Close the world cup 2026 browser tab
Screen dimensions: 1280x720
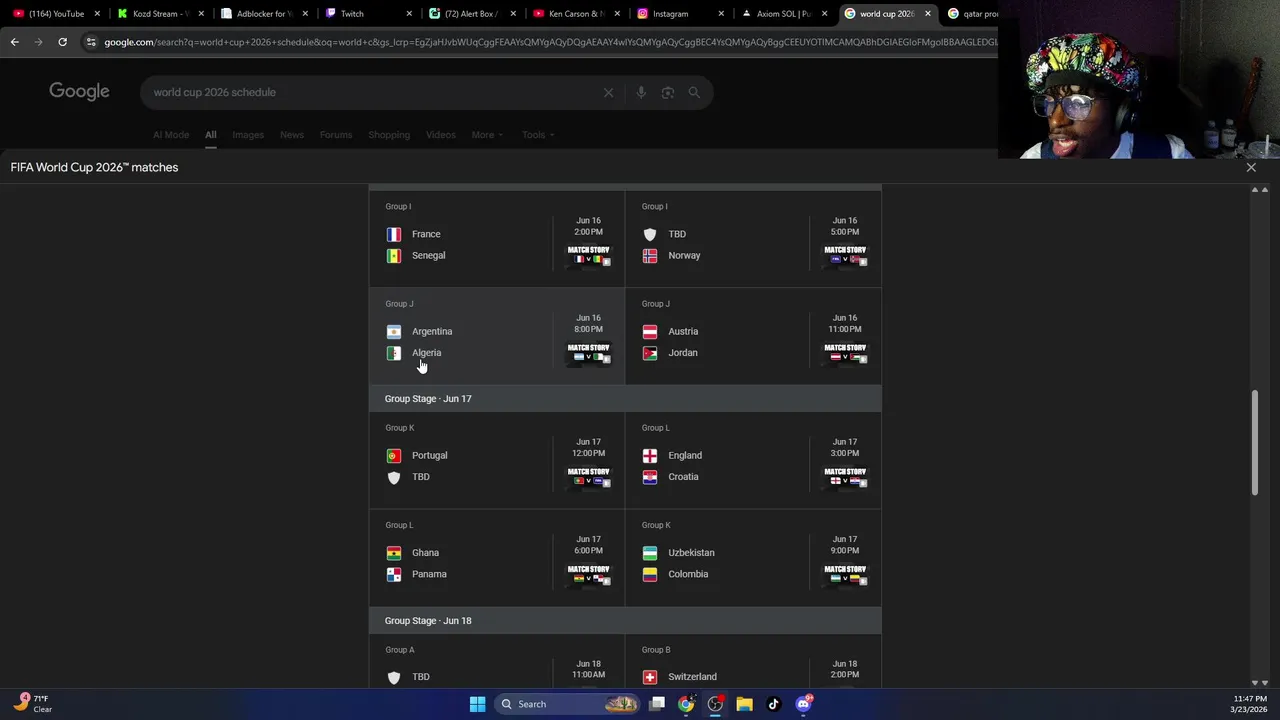pyautogui.click(x=927, y=14)
